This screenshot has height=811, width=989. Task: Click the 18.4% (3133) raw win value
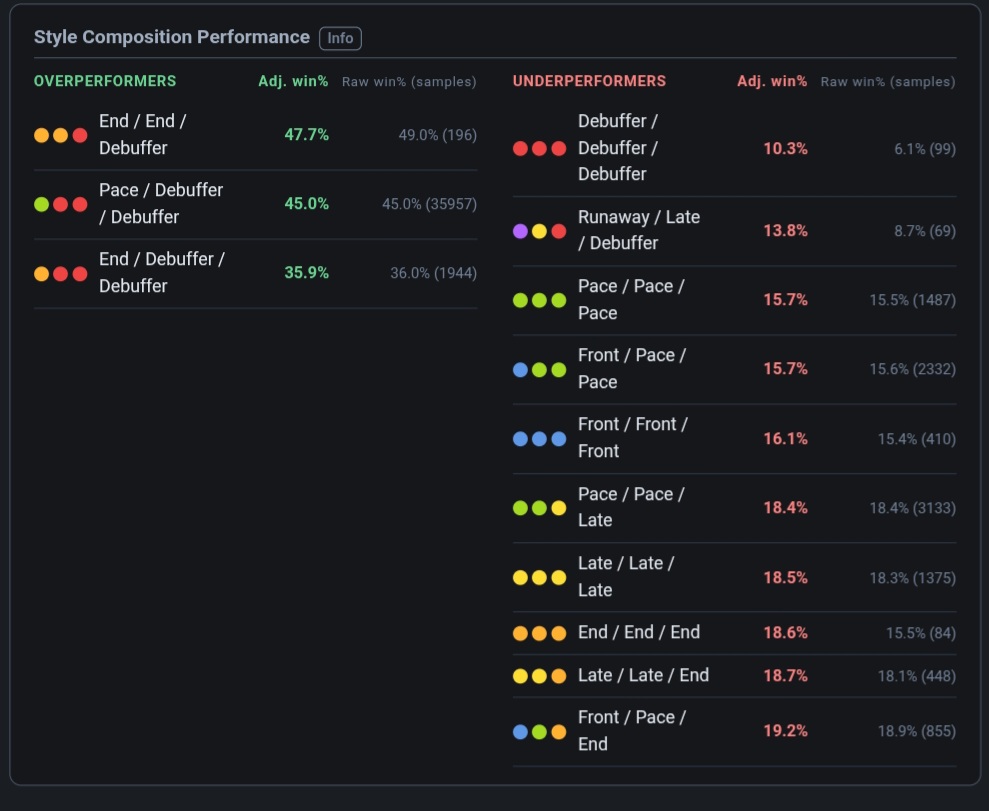click(x=913, y=508)
